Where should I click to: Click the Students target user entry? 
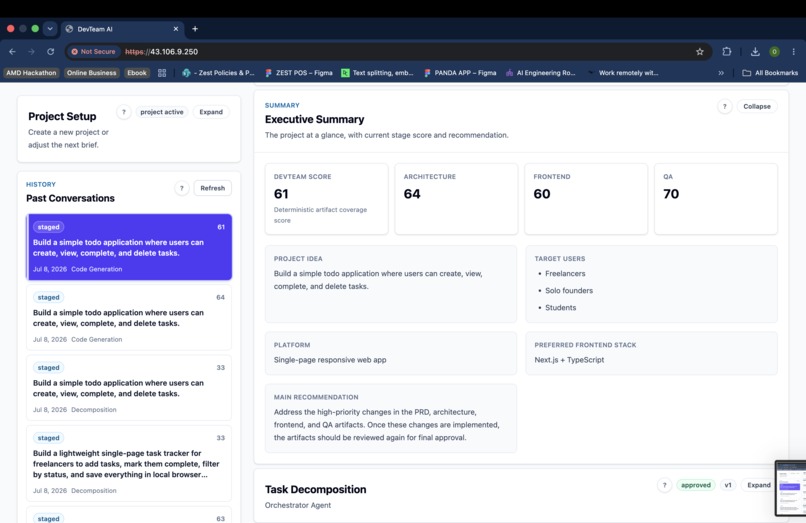pos(561,308)
